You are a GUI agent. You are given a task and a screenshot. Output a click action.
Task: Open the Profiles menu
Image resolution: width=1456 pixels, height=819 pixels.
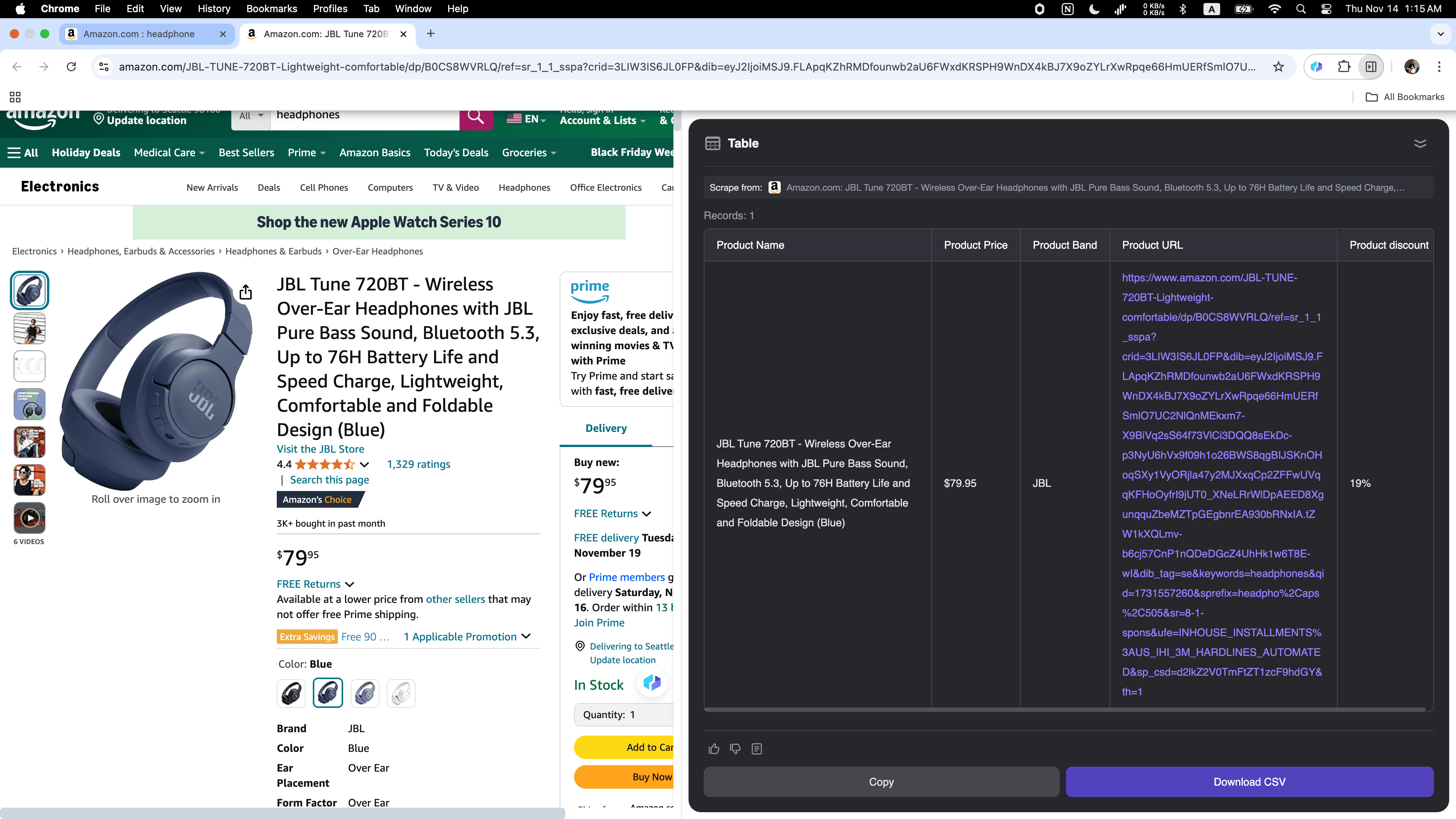click(330, 9)
